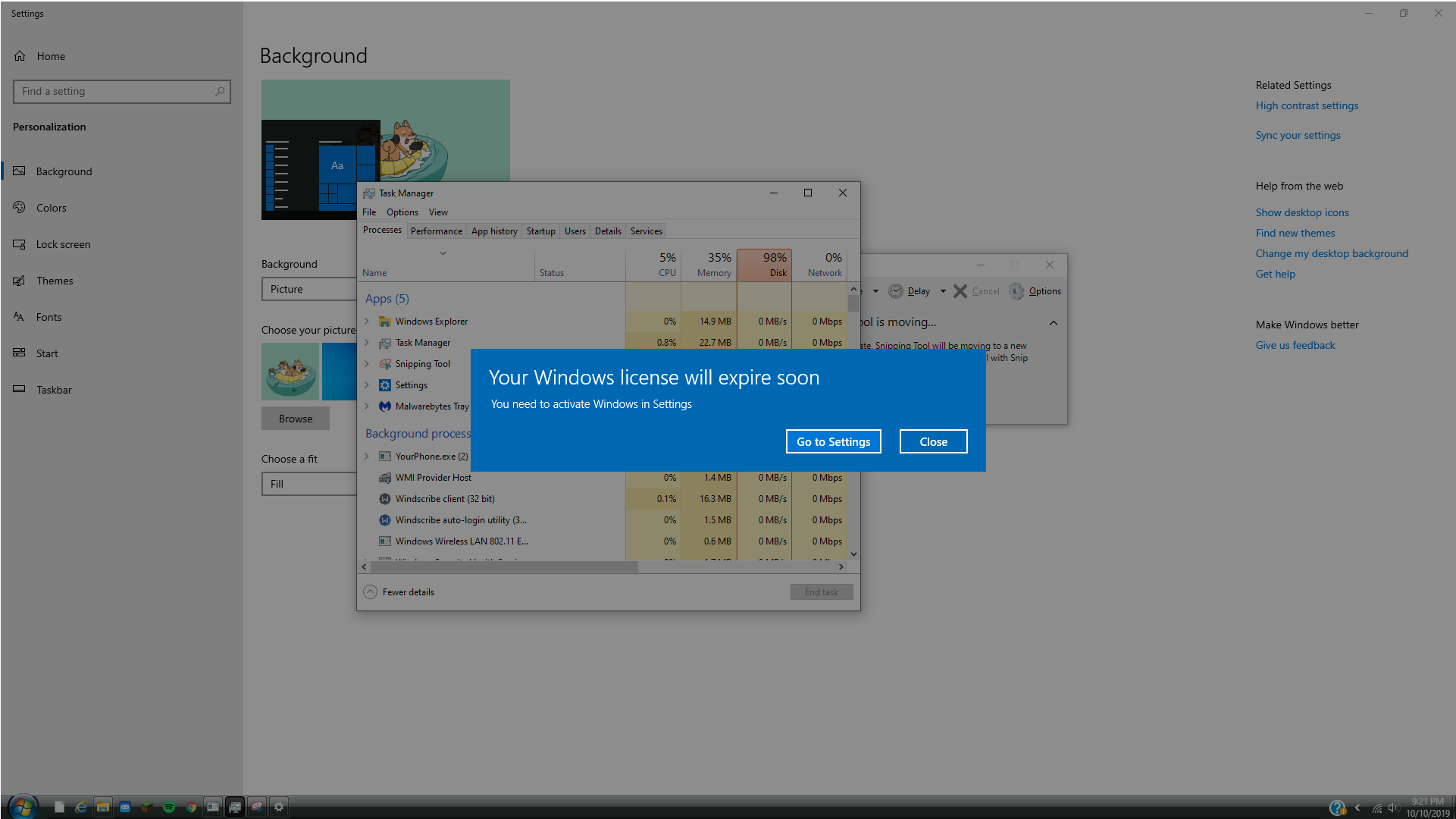Screen dimensions: 1456x819
Task: Select the Find a setting input field
Action: [121, 90]
